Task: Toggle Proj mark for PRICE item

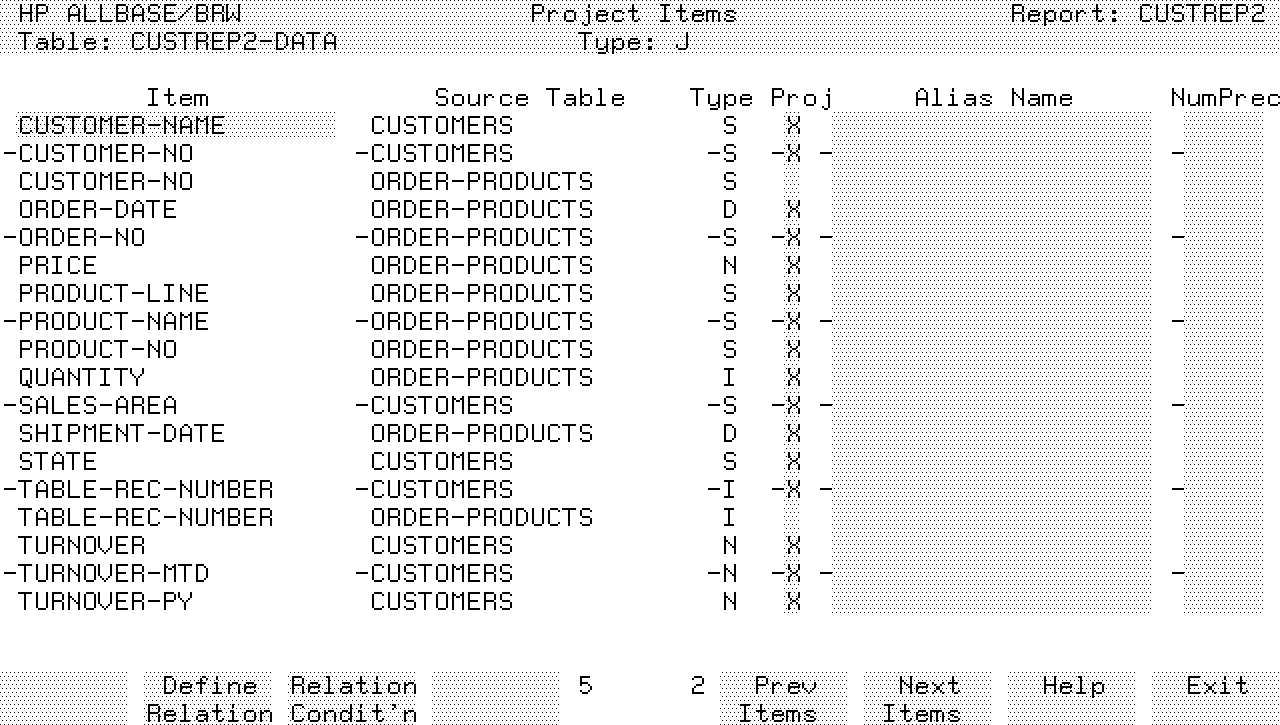Action: coord(793,266)
